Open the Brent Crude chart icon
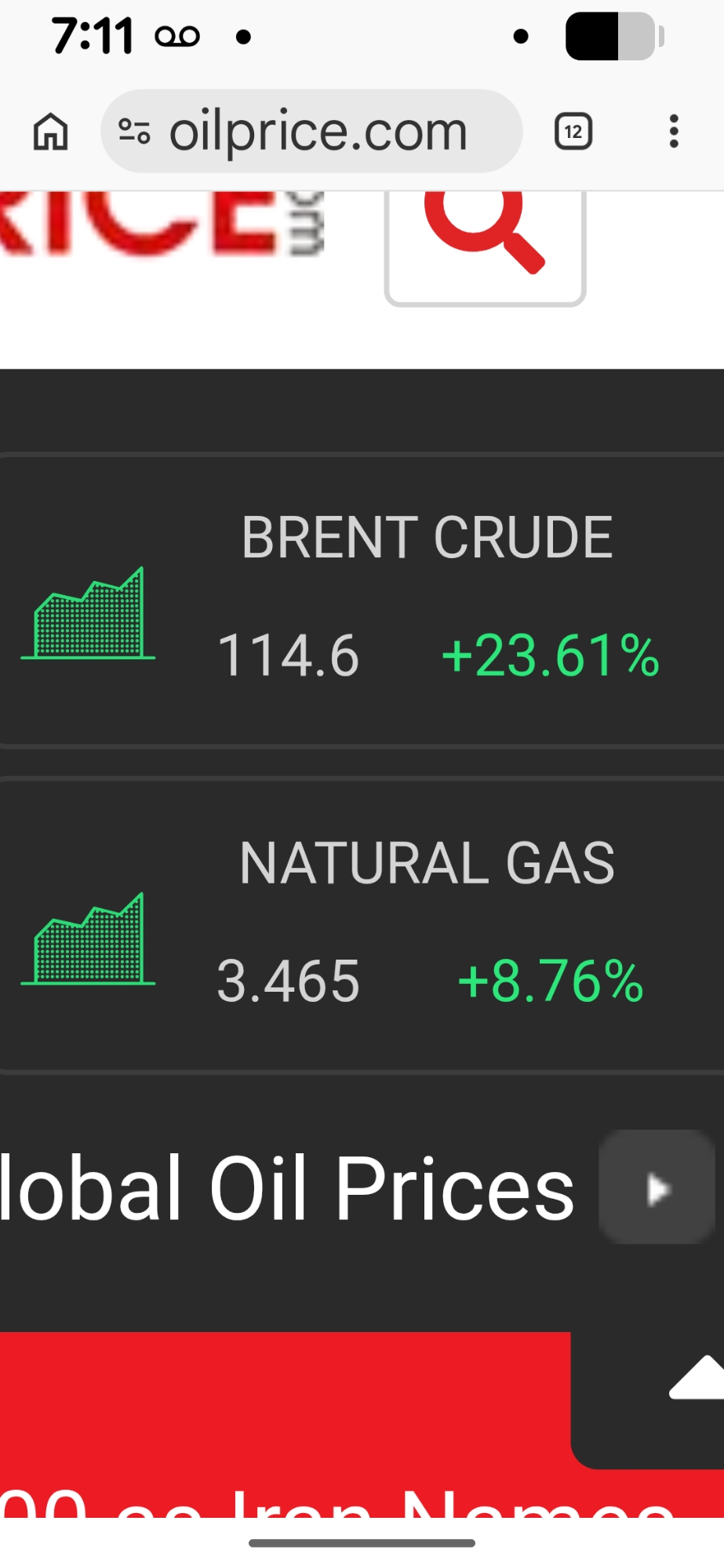Viewport: 724px width, 1568px height. 89,613
